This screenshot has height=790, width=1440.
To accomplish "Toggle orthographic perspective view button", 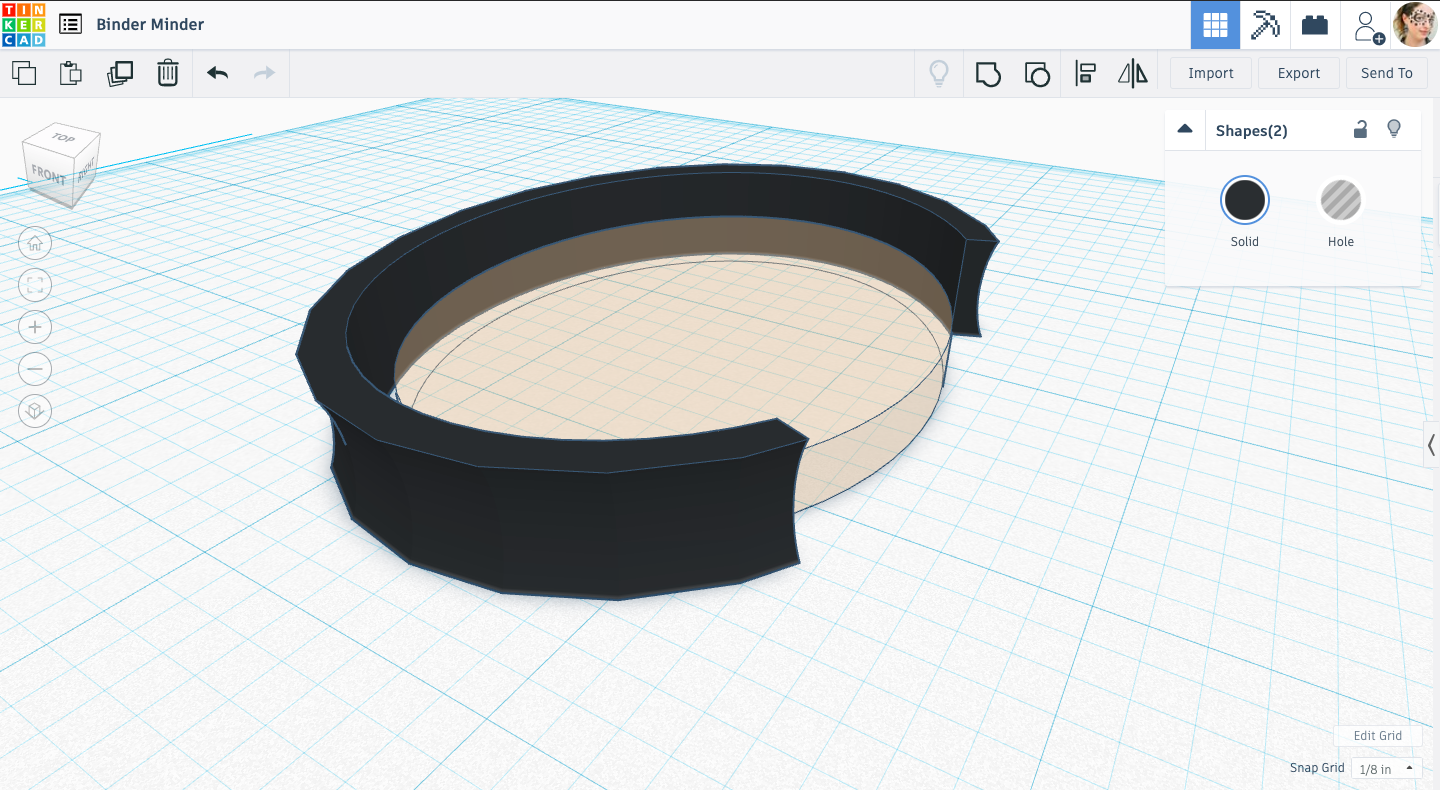I will coord(35,411).
